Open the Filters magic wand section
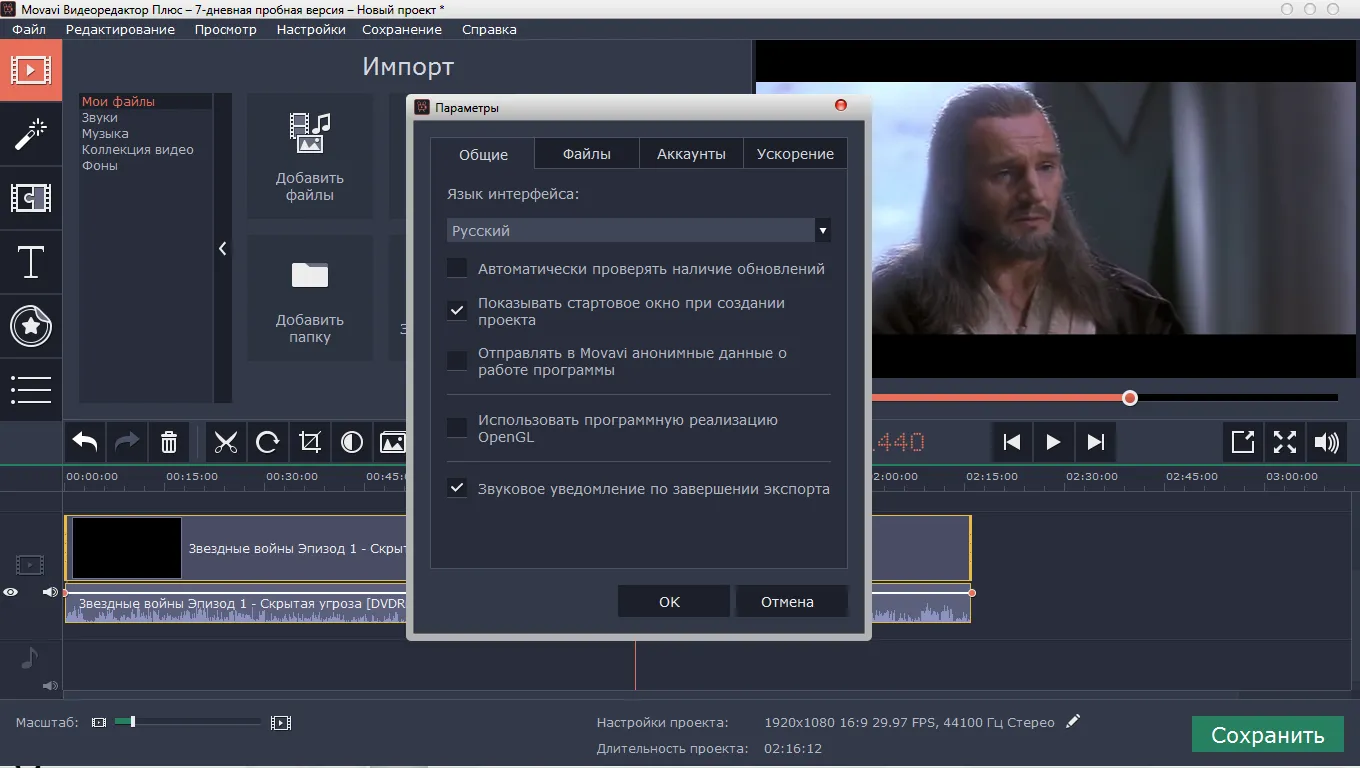The width and height of the screenshot is (1360, 768). pyautogui.click(x=31, y=134)
